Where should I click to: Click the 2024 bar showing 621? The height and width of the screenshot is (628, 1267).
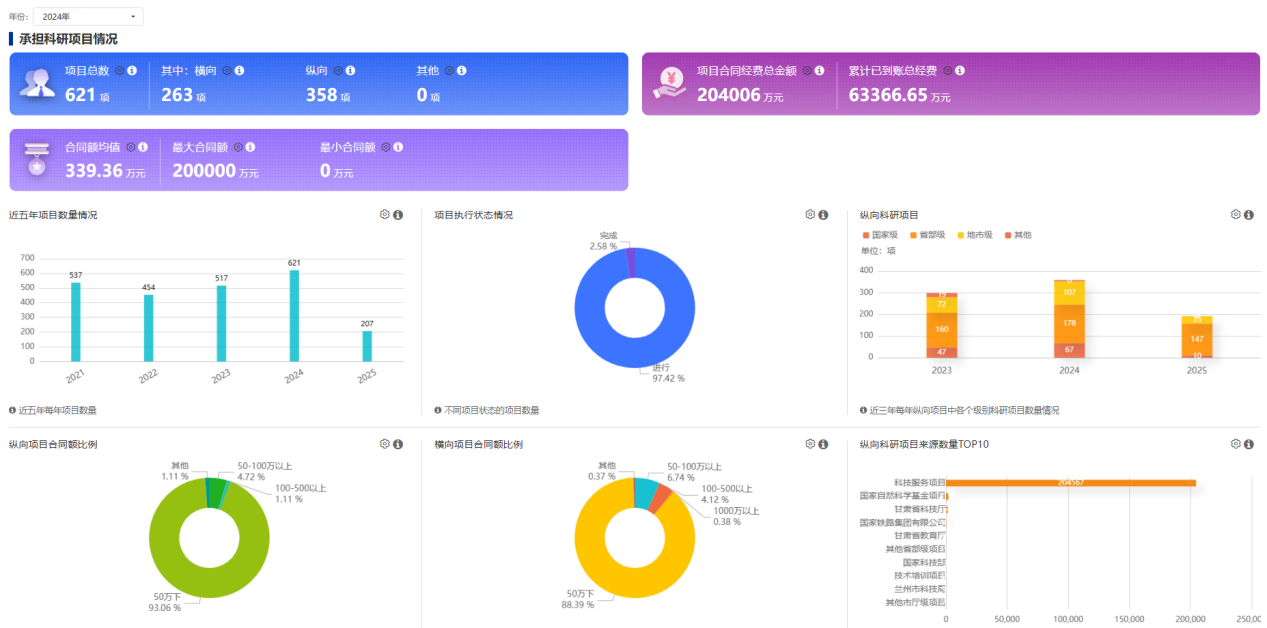click(x=294, y=316)
